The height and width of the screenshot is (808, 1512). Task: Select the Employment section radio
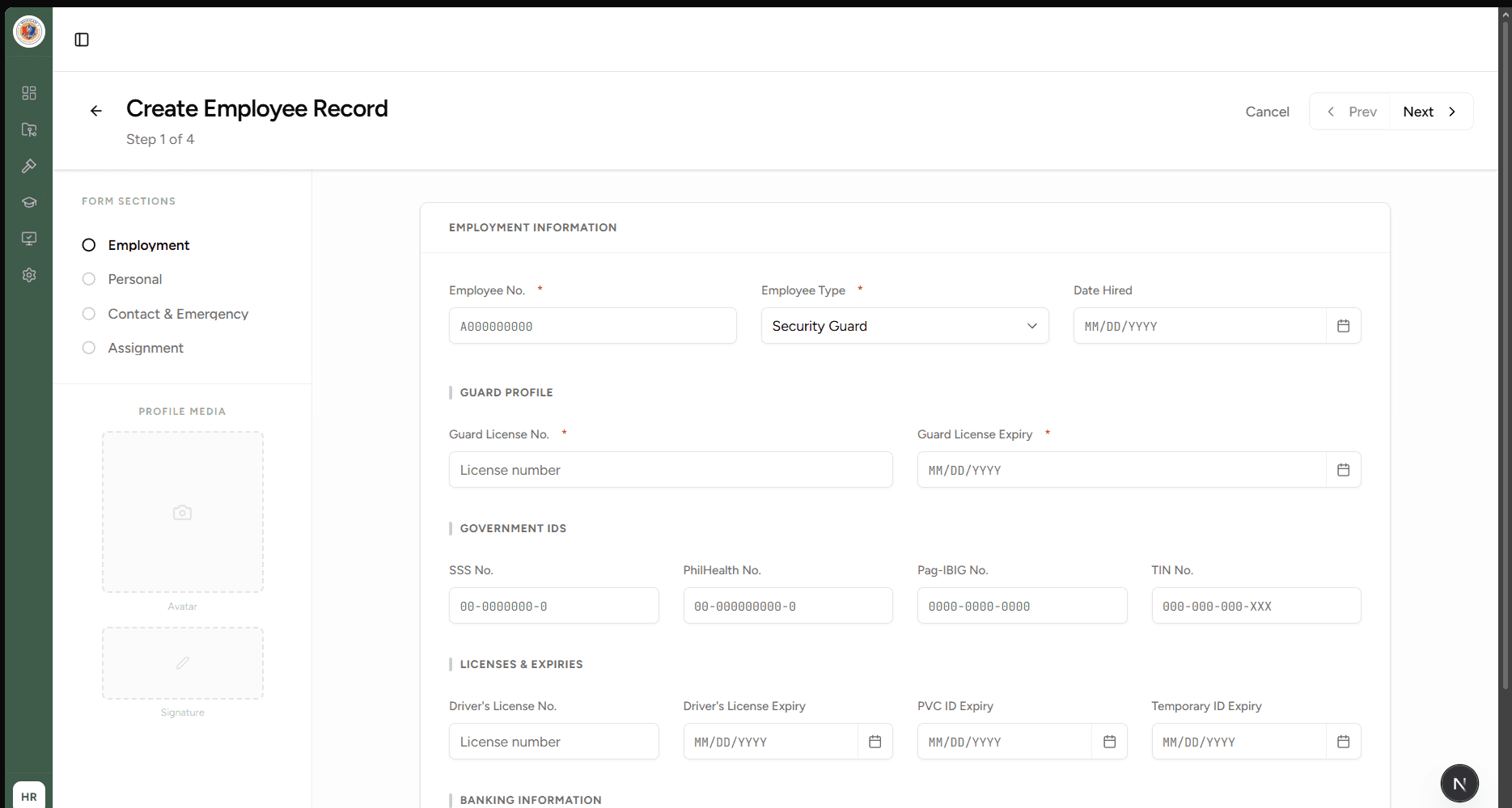click(89, 245)
